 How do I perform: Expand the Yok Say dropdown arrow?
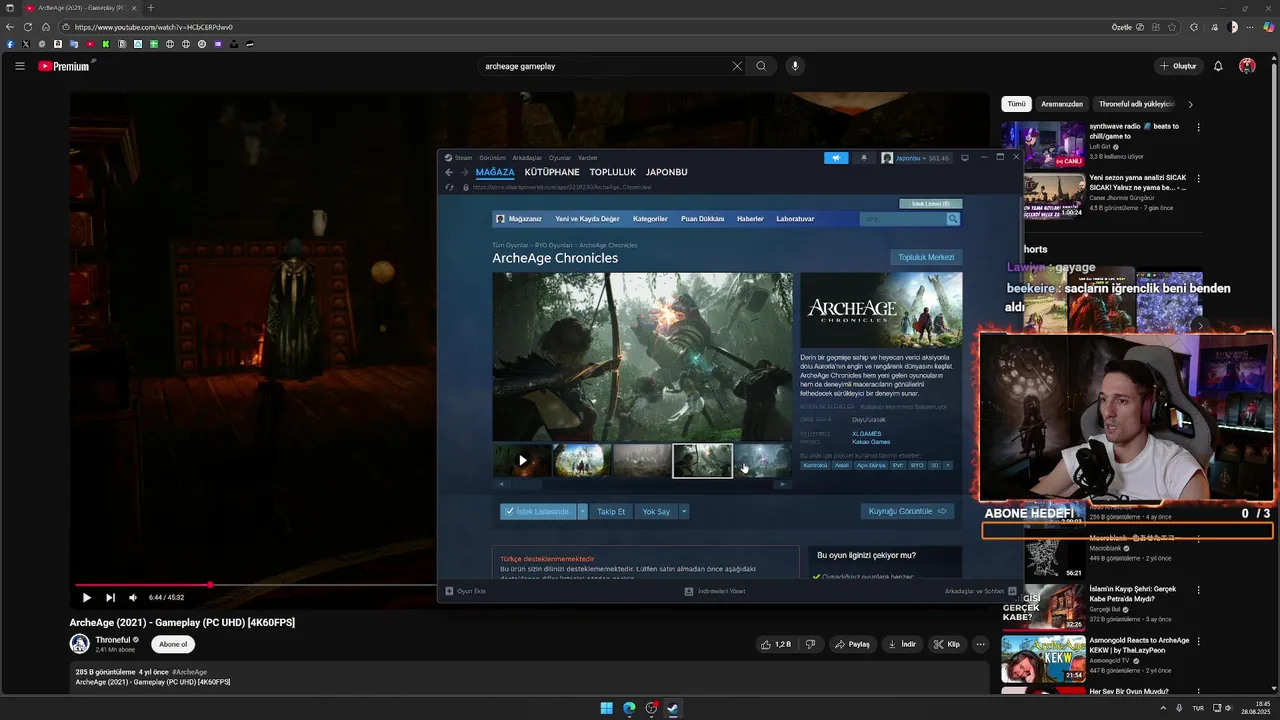[x=684, y=511]
